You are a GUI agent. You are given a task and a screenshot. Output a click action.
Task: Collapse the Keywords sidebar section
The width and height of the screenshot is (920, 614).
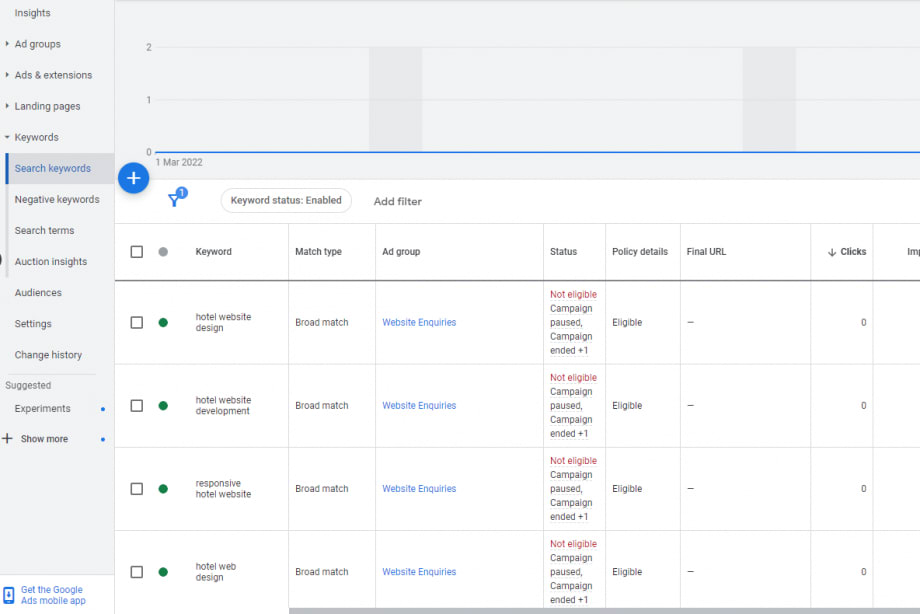8,138
